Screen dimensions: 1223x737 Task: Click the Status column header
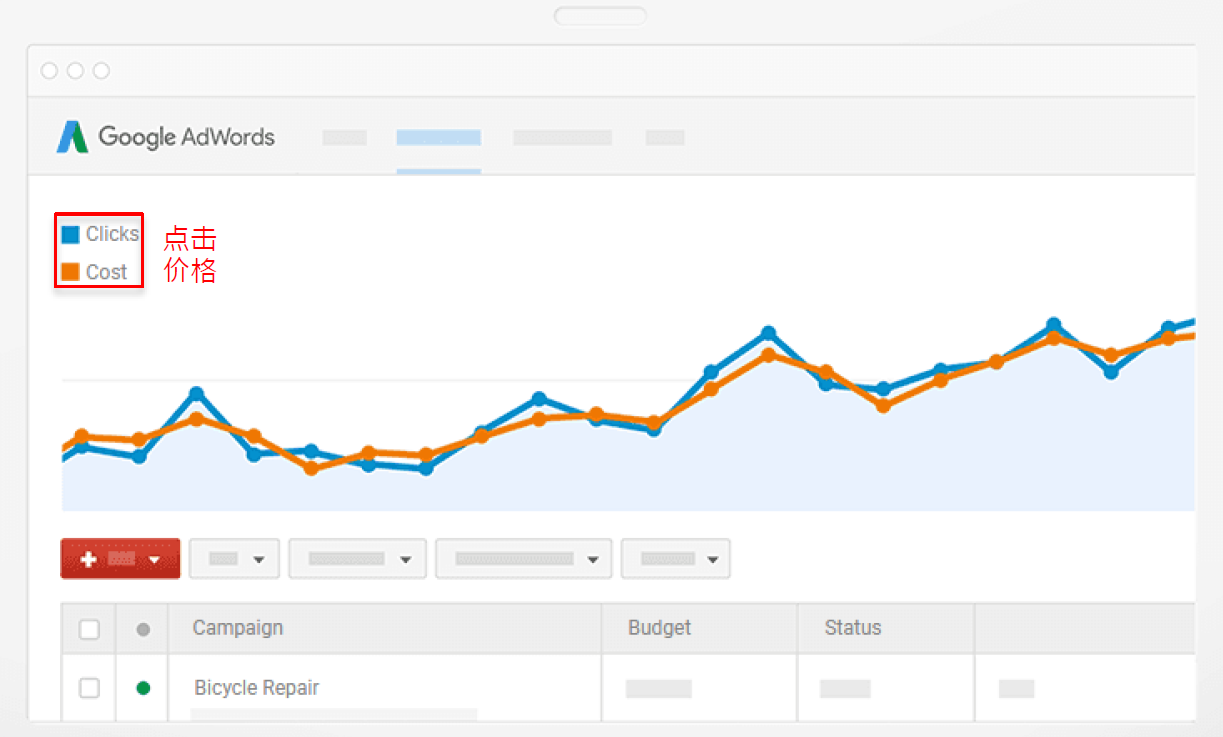coord(852,628)
